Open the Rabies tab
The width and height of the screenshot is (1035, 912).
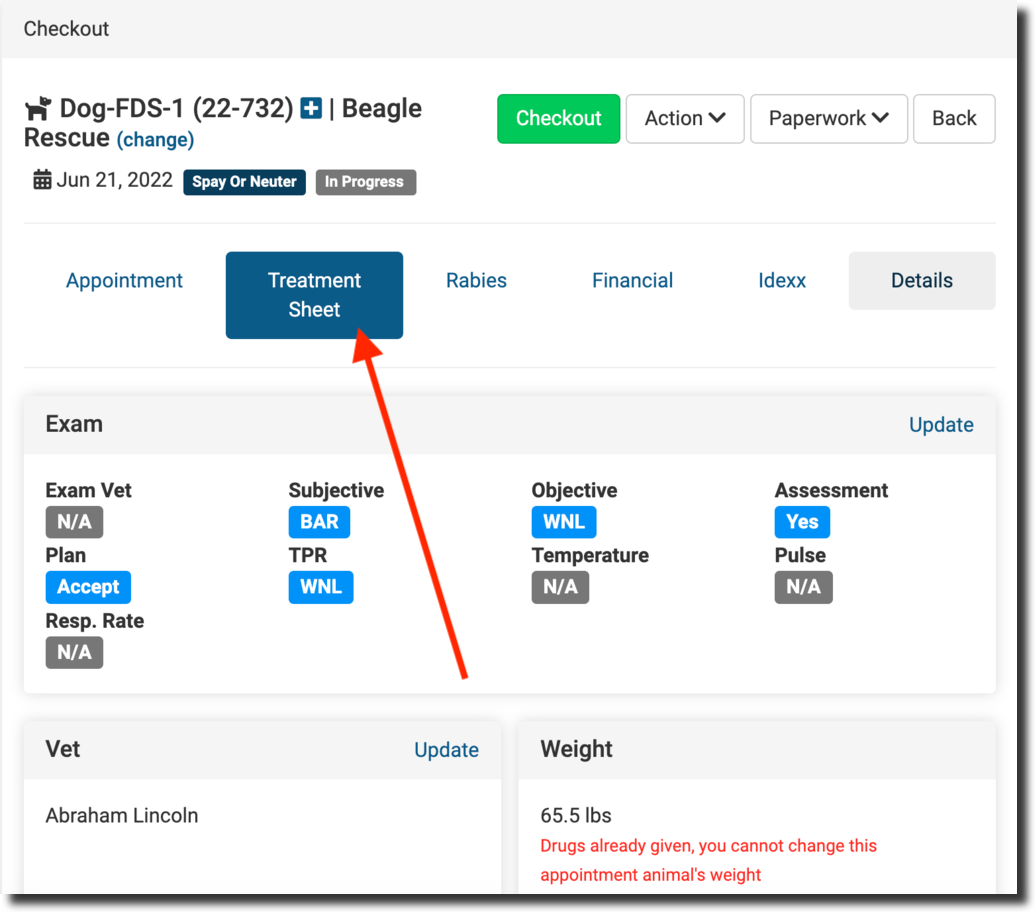point(476,281)
